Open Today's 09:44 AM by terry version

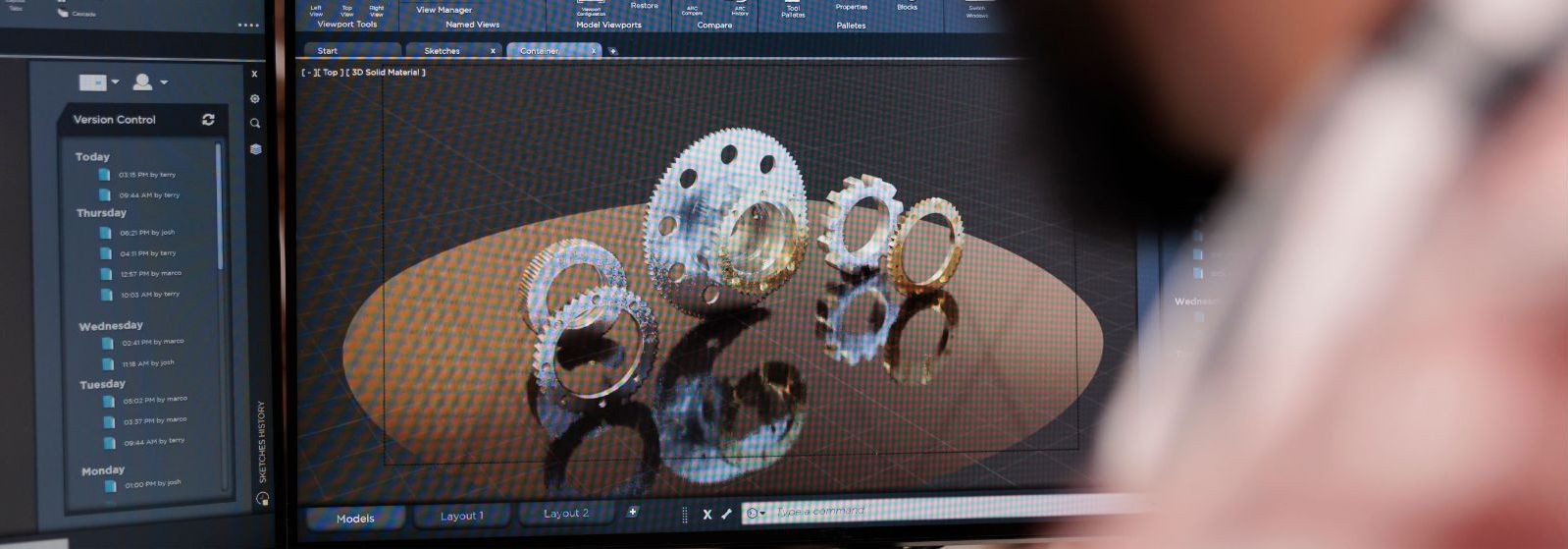point(138,195)
